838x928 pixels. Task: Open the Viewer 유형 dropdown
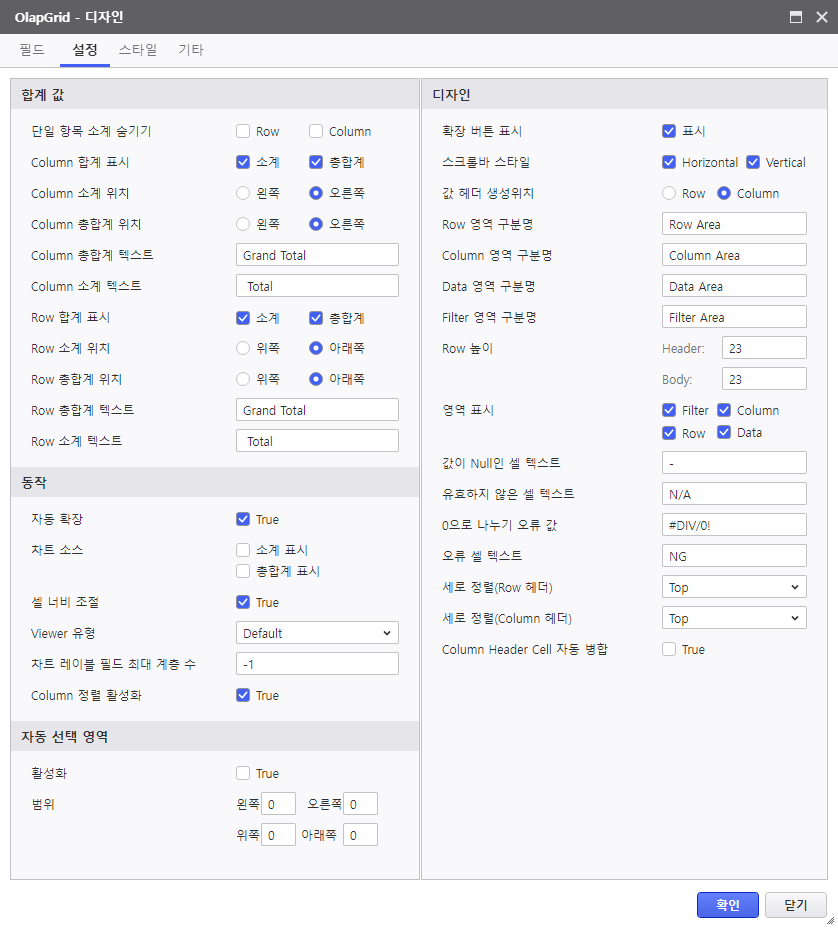[x=317, y=633]
